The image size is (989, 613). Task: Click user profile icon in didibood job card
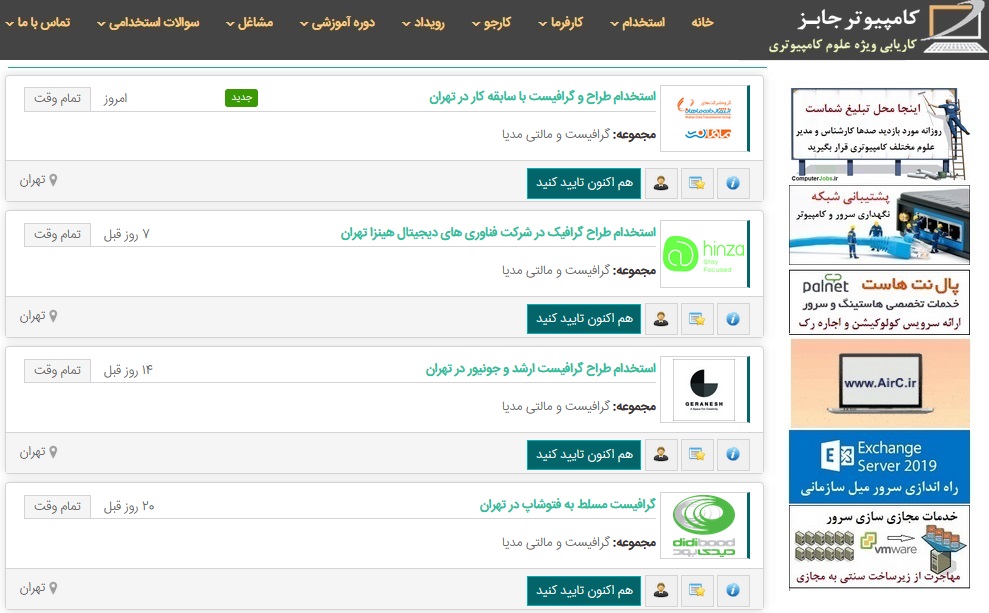661,590
